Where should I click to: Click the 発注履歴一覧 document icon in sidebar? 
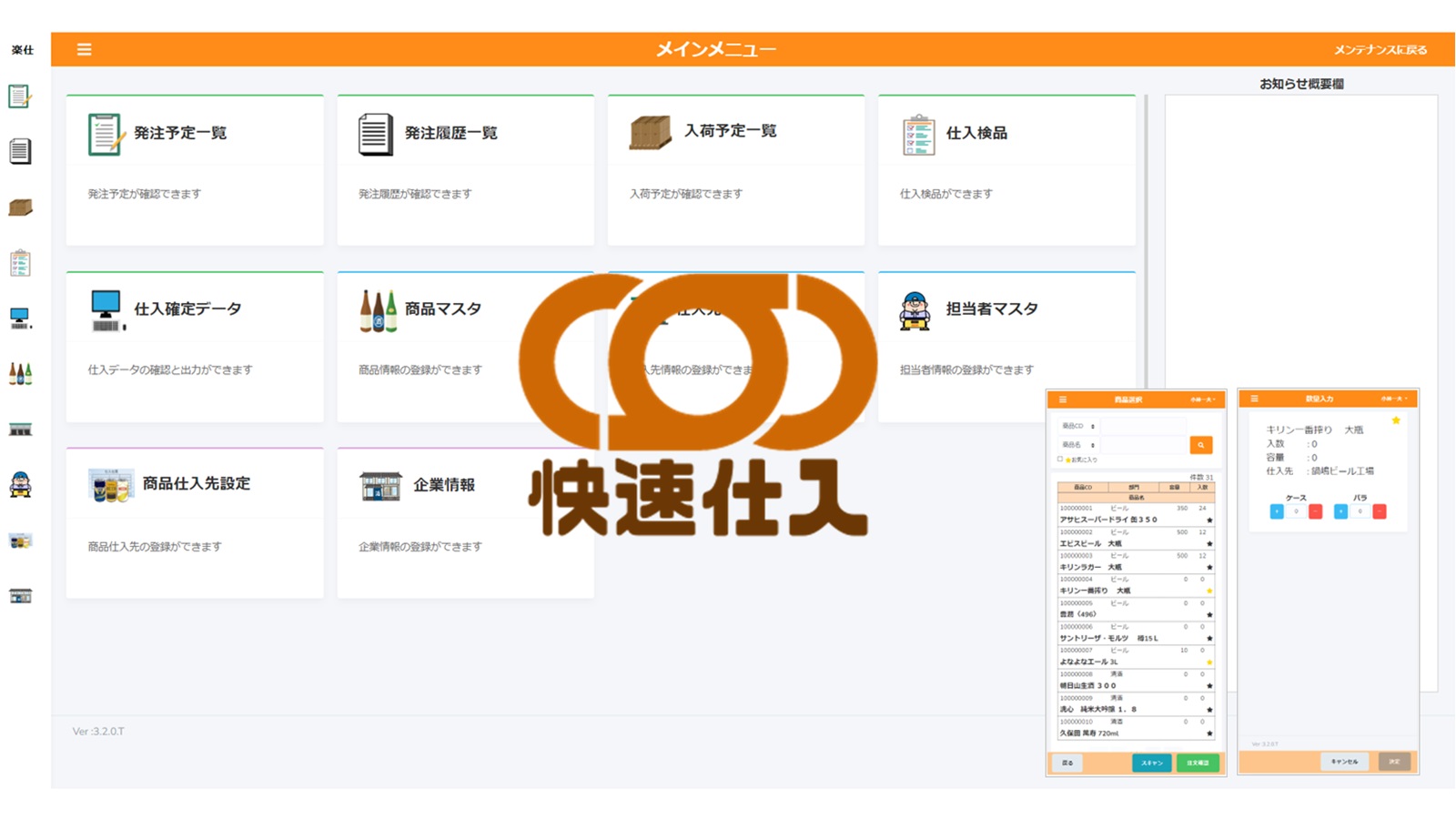coord(20,151)
